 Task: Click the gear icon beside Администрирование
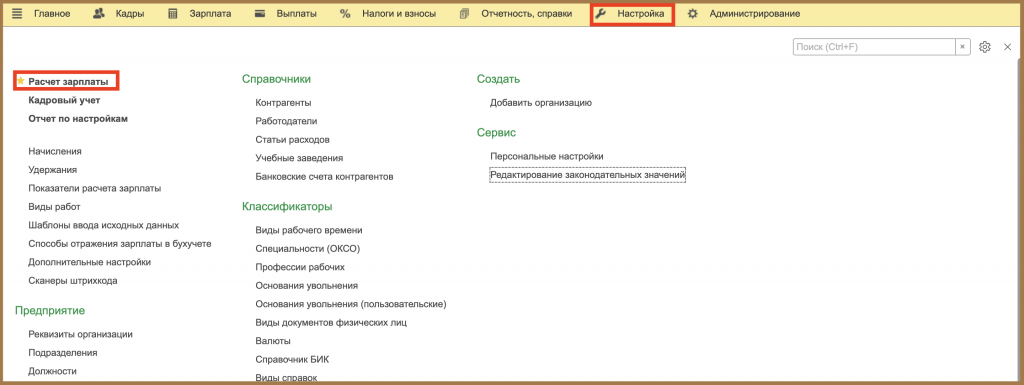(x=693, y=13)
